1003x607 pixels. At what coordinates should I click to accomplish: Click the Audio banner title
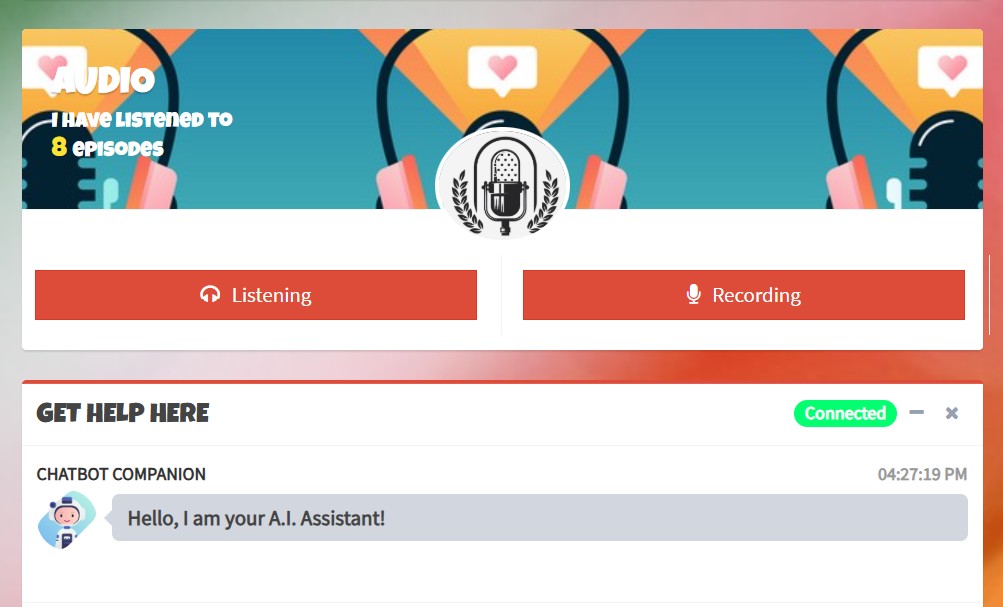point(105,81)
